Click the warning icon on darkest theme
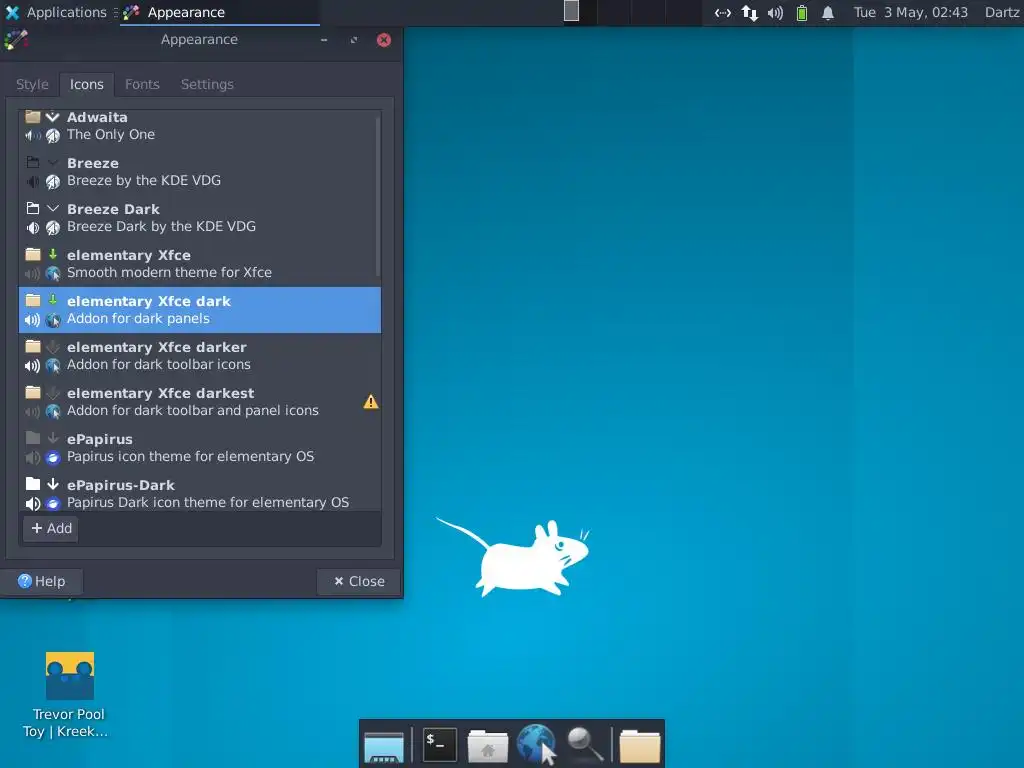This screenshot has width=1024, height=768. point(370,402)
